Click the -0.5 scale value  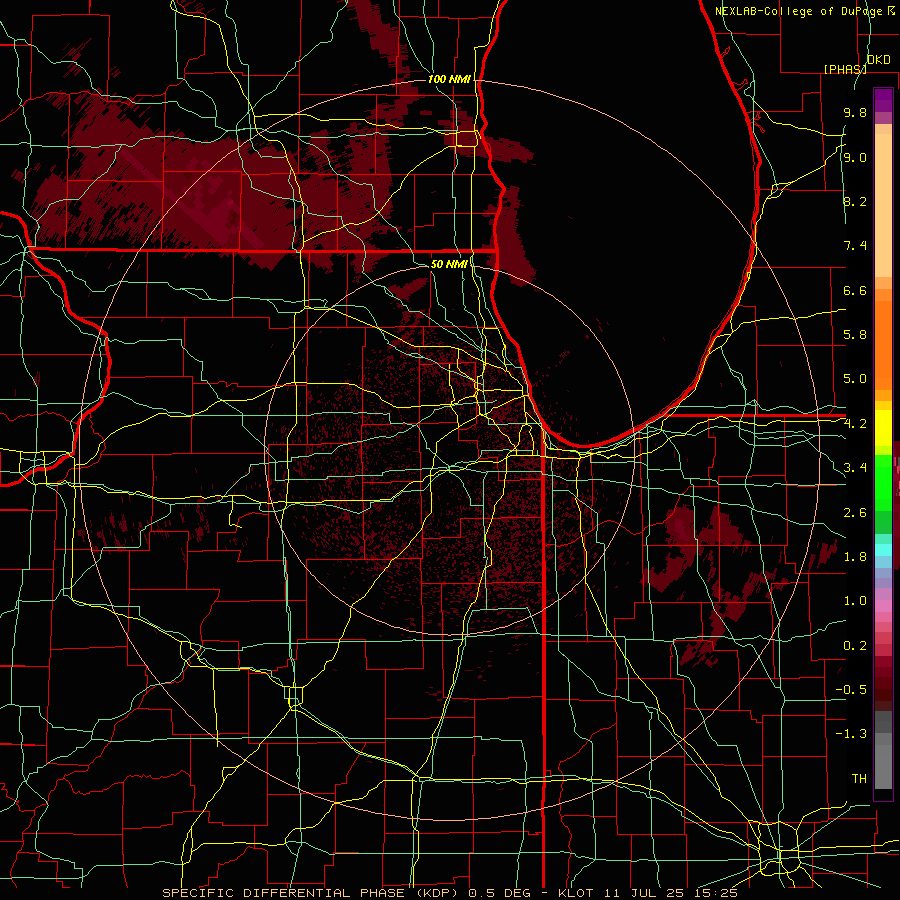[x=851, y=689]
